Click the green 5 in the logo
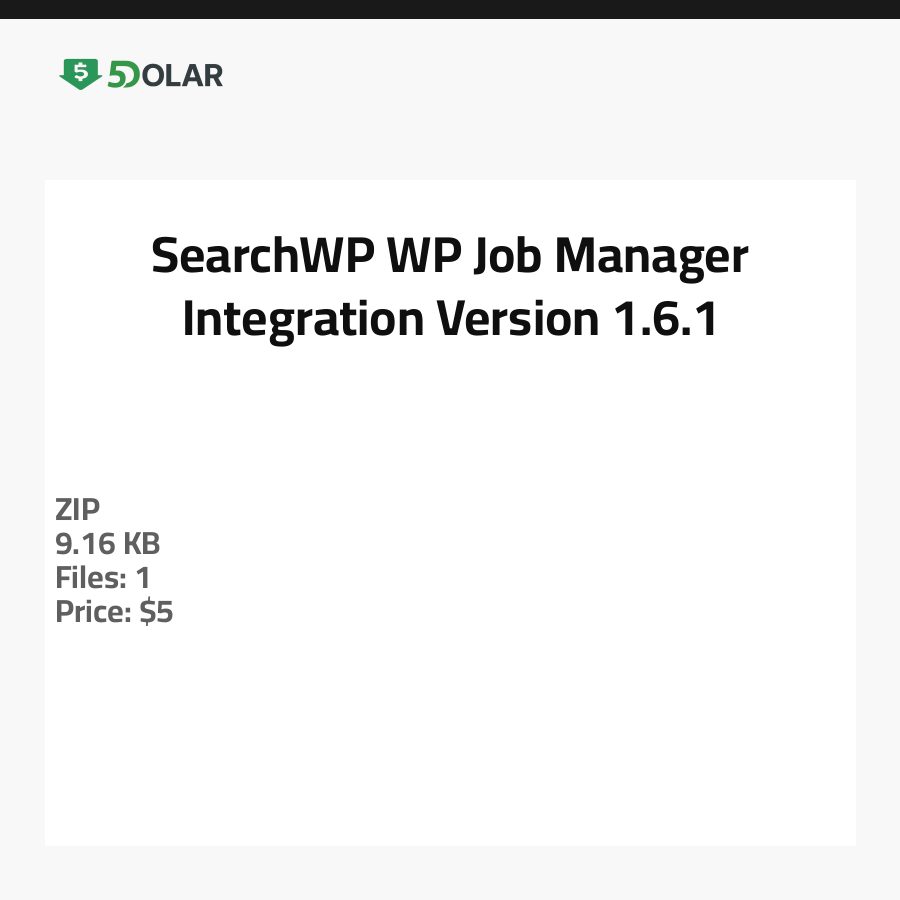 tap(119, 75)
